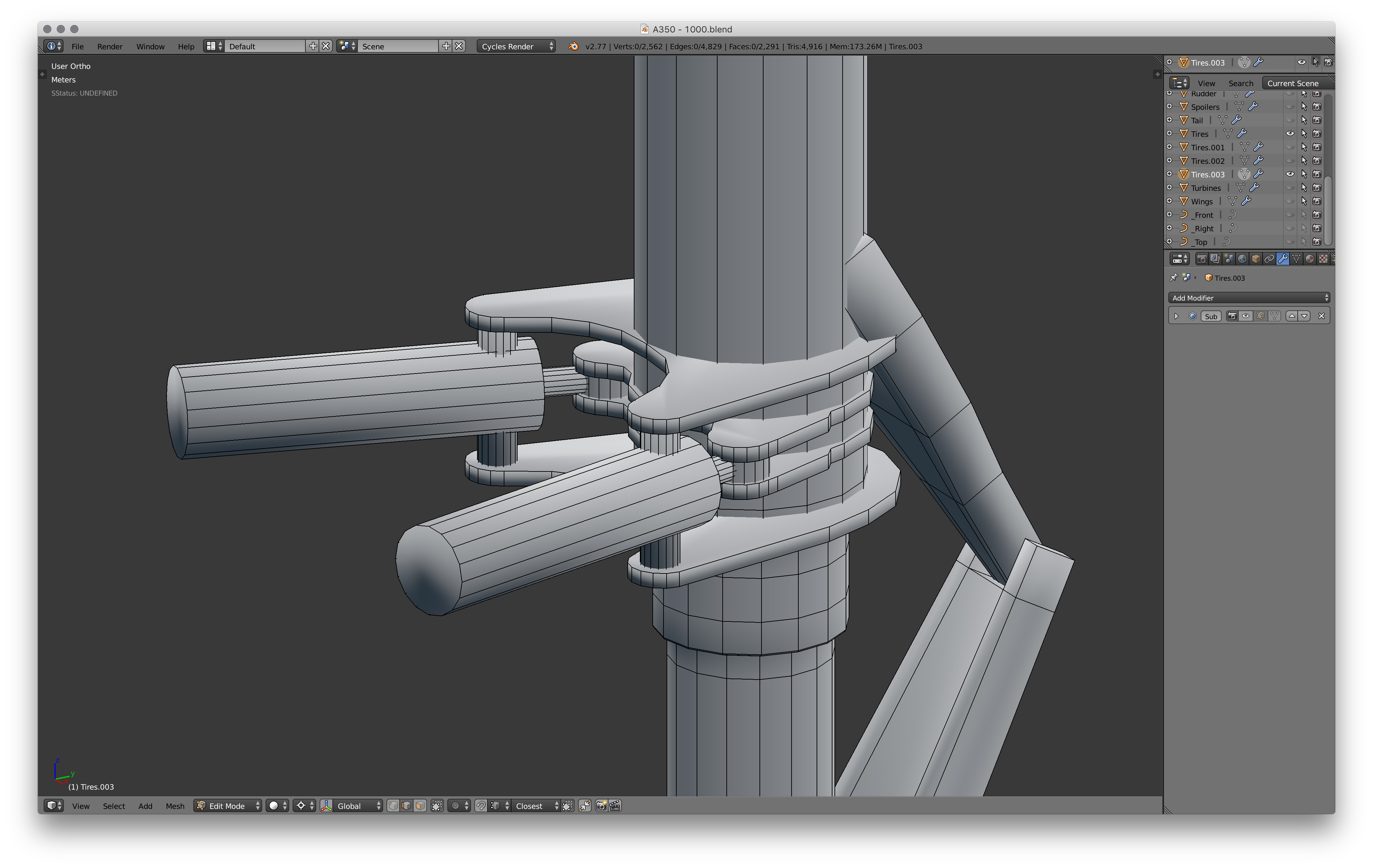This screenshot has width=1373, height=868.
Task: Add a new screen layout with plus
Action: (313, 46)
